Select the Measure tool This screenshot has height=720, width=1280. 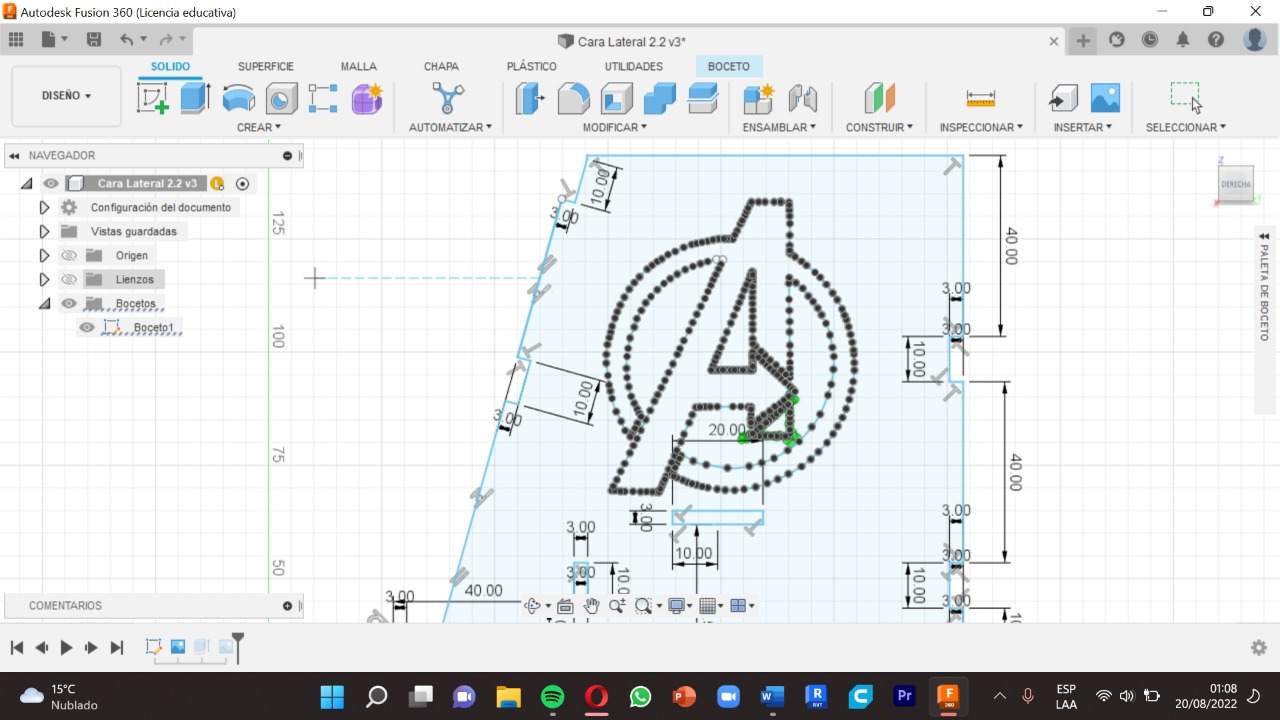(x=981, y=98)
